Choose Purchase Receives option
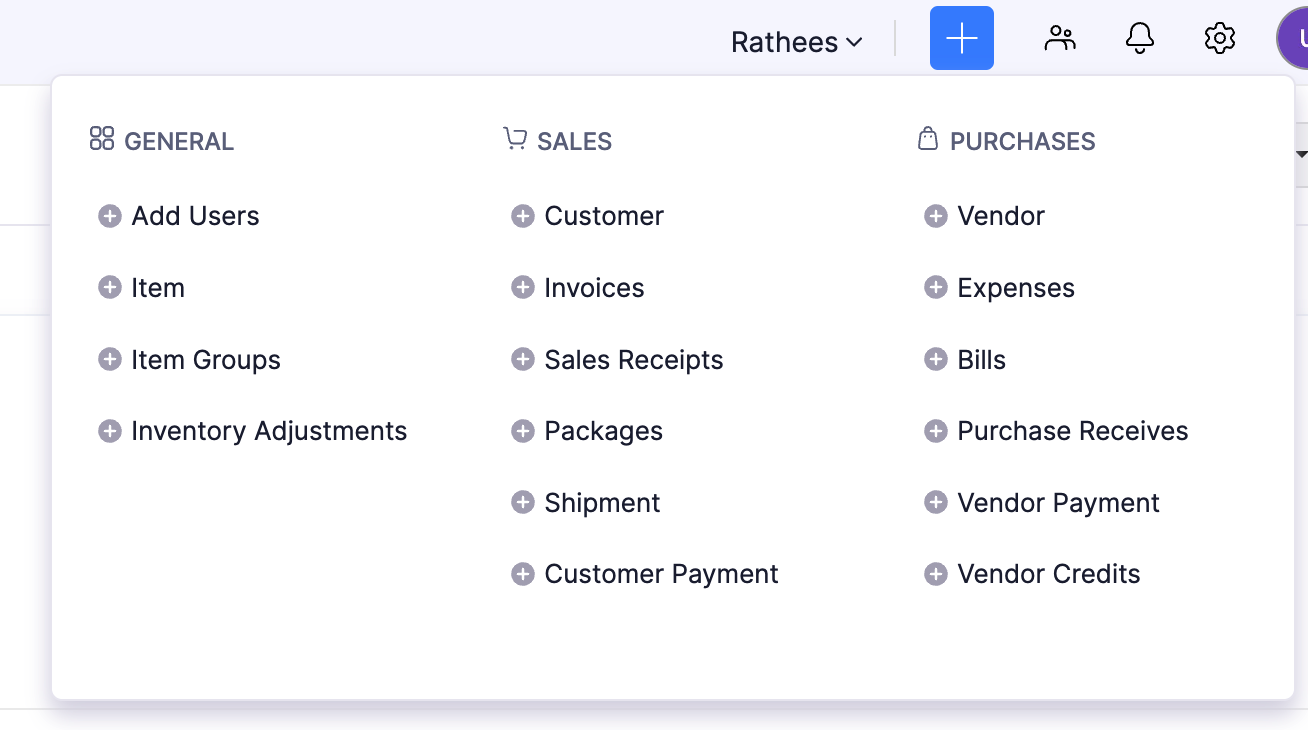This screenshot has width=1308, height=730. tap(1072, 431)
